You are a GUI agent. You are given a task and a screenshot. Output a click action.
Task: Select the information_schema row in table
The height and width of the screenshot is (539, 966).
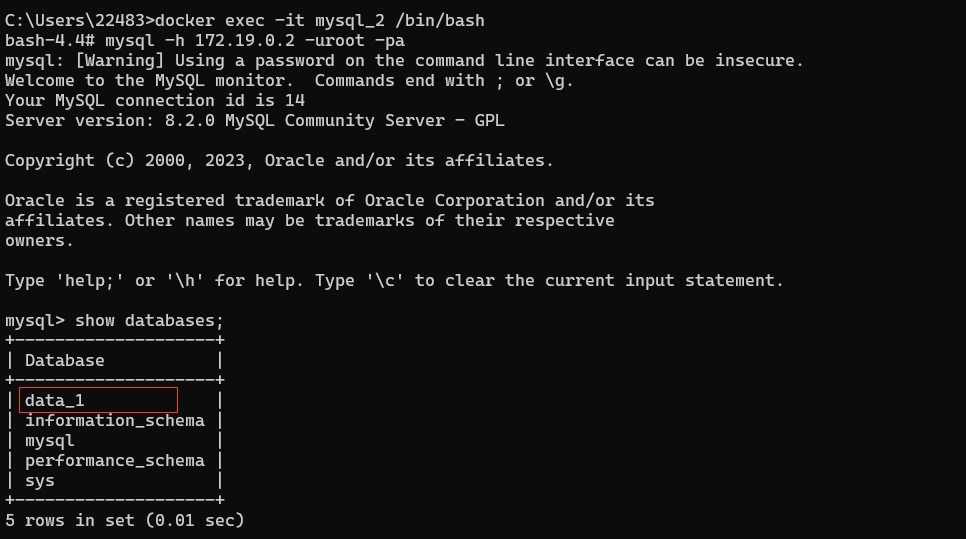point(115,421)
